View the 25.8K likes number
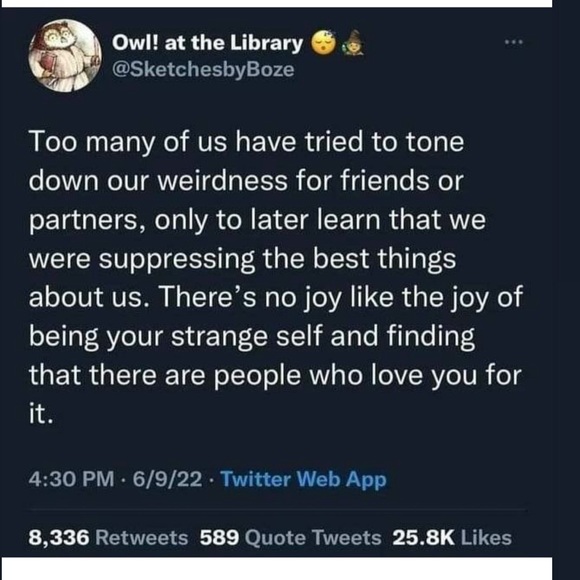Image resolution: width=580 pixels, height=580 pixels. 424,538
